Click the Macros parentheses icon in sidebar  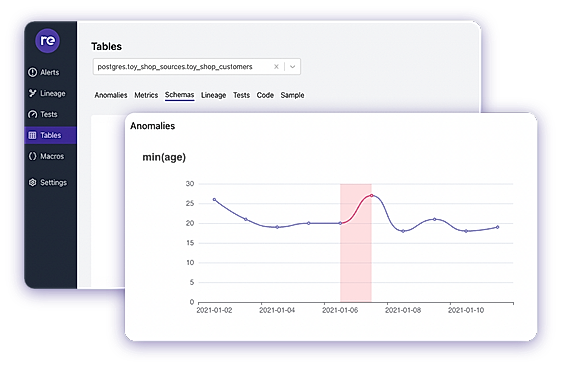point(33,156)
